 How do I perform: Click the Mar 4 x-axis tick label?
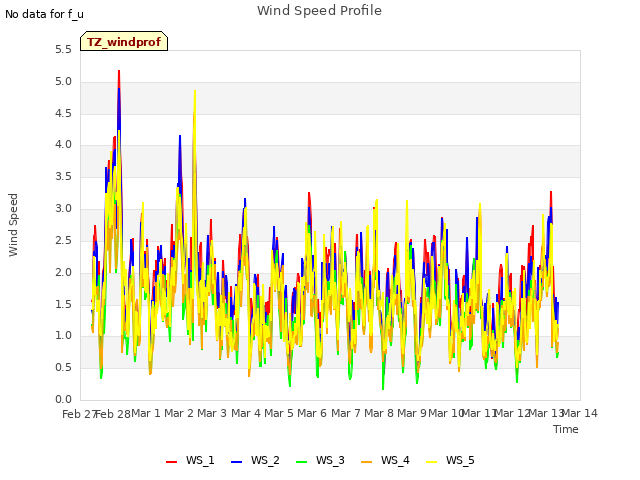(246, 413)
